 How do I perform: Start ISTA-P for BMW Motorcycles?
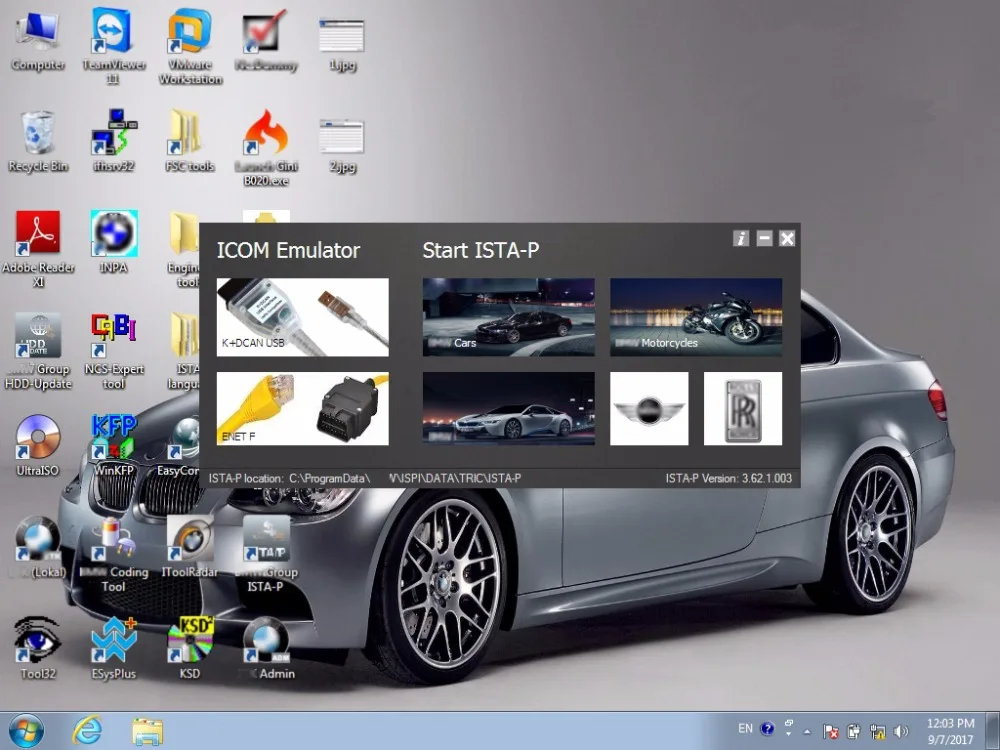pyautogui.click(x=696, y=317)
